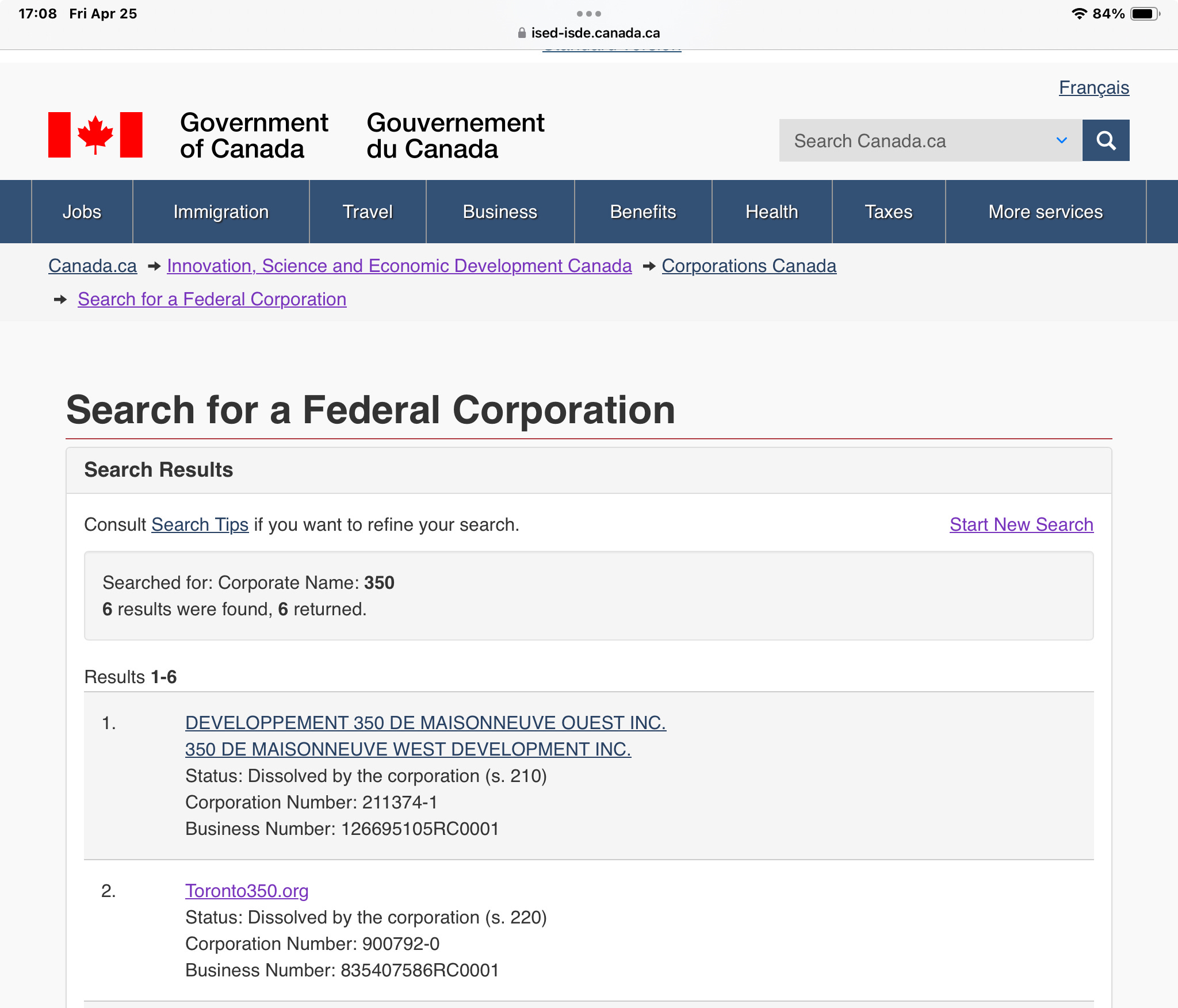Select Corporation Number: 900792-0 text
This screenshot has height=1008, width=1178.
[312, 944]
